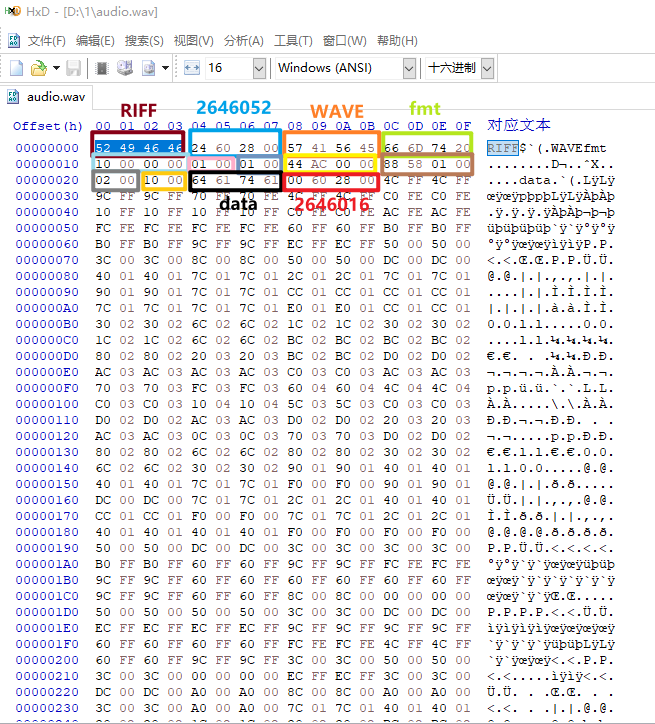Open the 编辑(E) menu
Image resolution: width=655 pixels, height=724 pixels.
click(95, 41)
